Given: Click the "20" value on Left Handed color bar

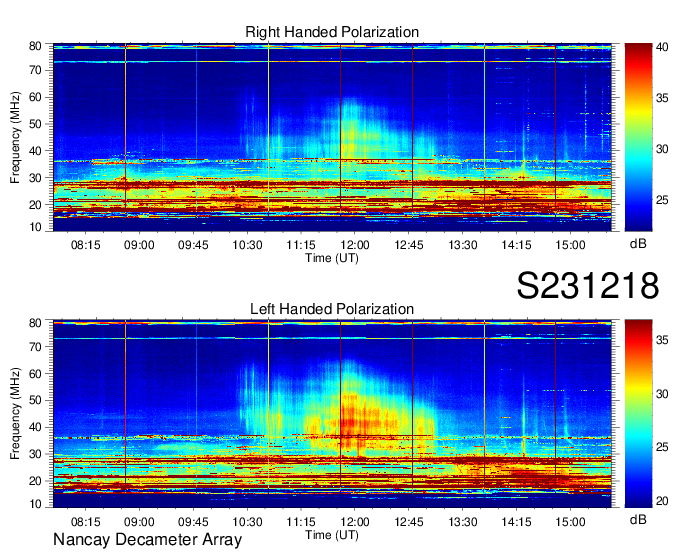Looking at the screenshot, I should point(662,501).
